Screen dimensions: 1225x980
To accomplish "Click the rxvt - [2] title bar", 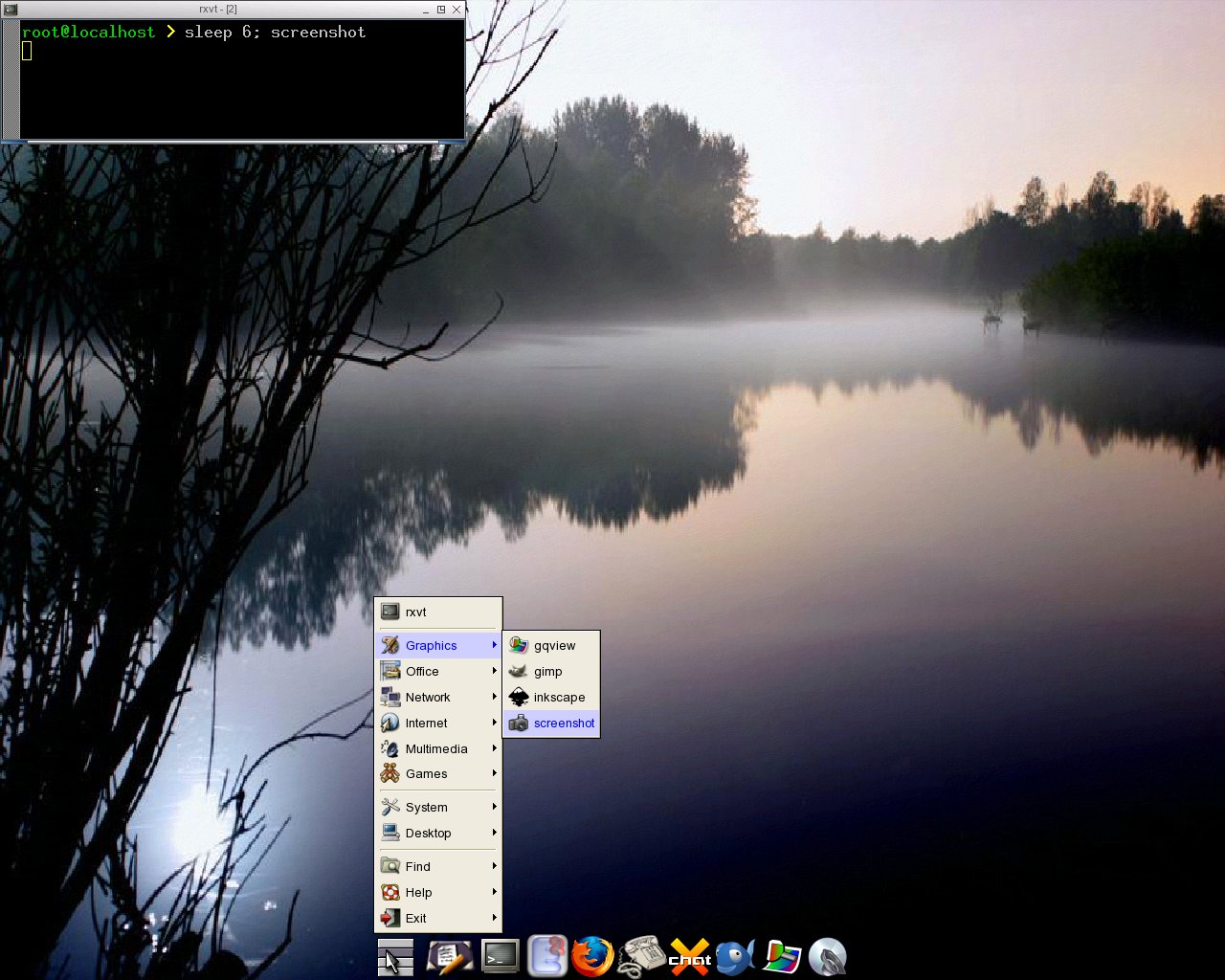I will (x=218, y=9).
